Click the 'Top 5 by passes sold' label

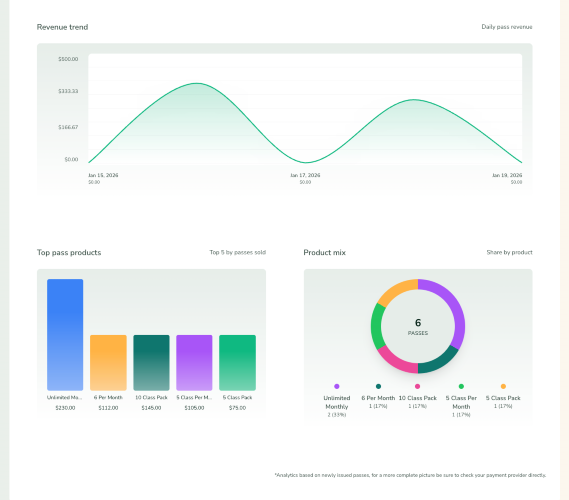(x=238, y=252)
